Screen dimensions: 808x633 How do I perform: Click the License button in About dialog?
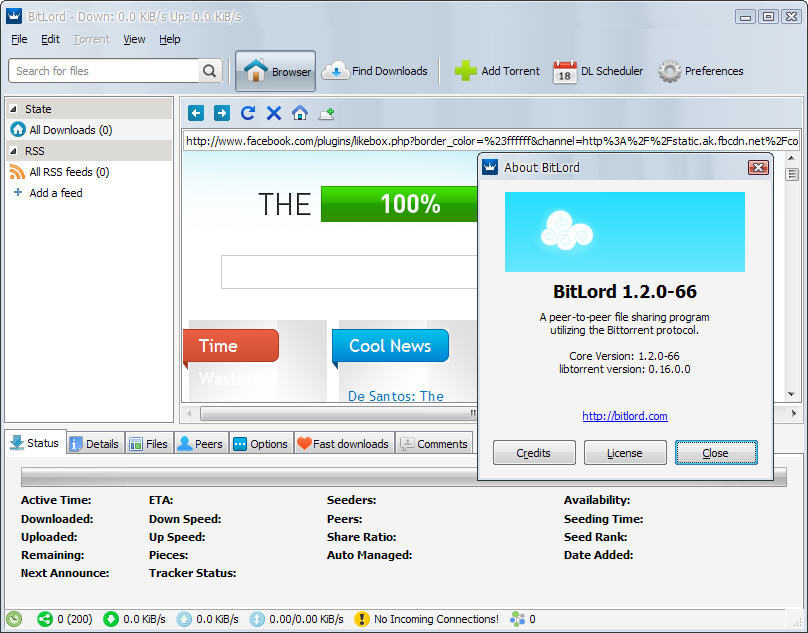625,453
